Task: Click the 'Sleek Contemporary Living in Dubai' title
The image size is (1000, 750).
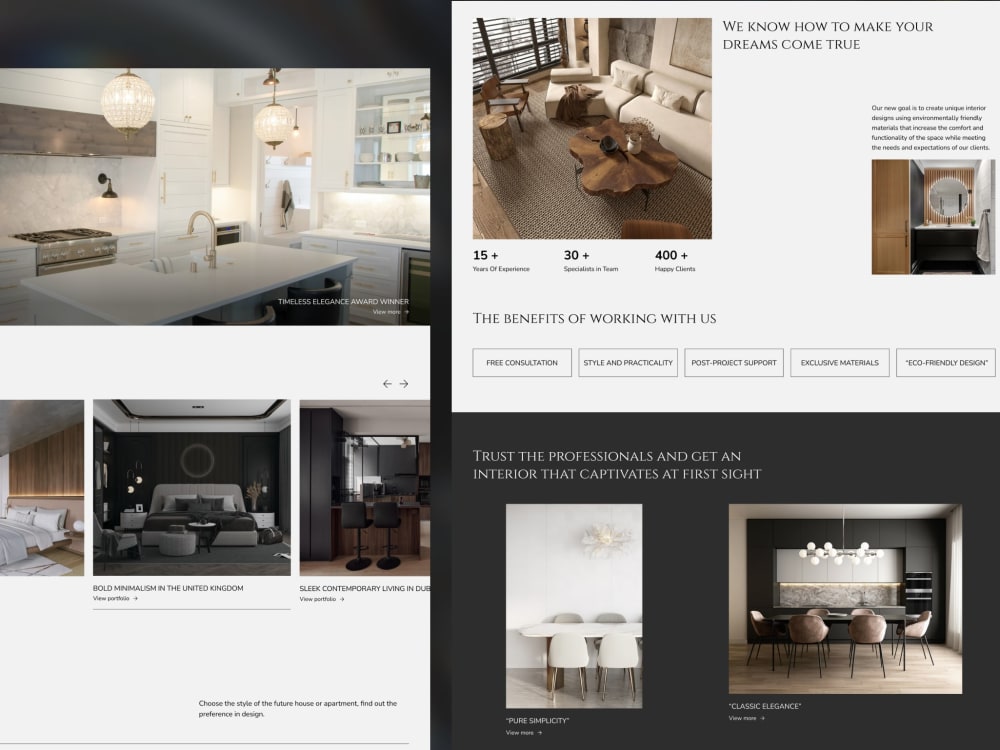Action: [365, 588]
